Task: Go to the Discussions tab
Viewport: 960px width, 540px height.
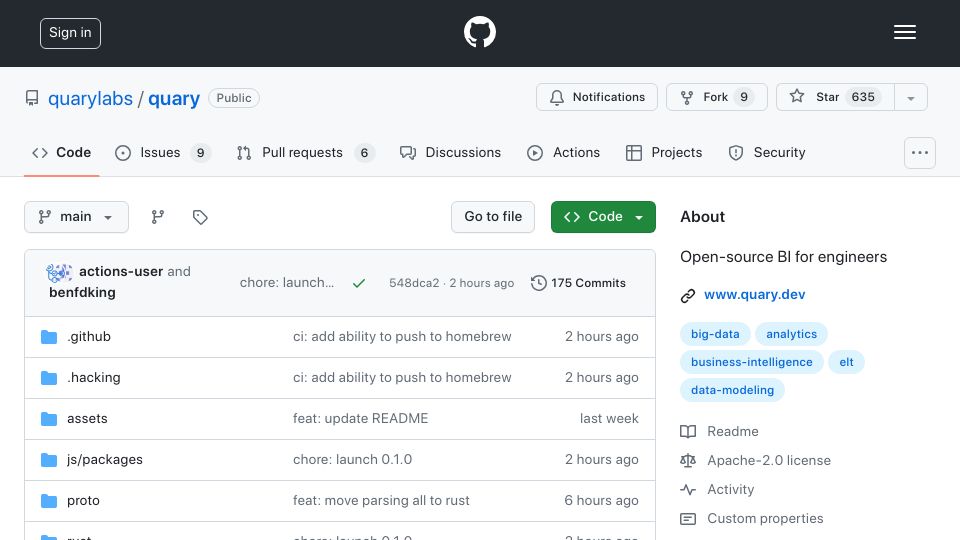Action: point(450,152)
